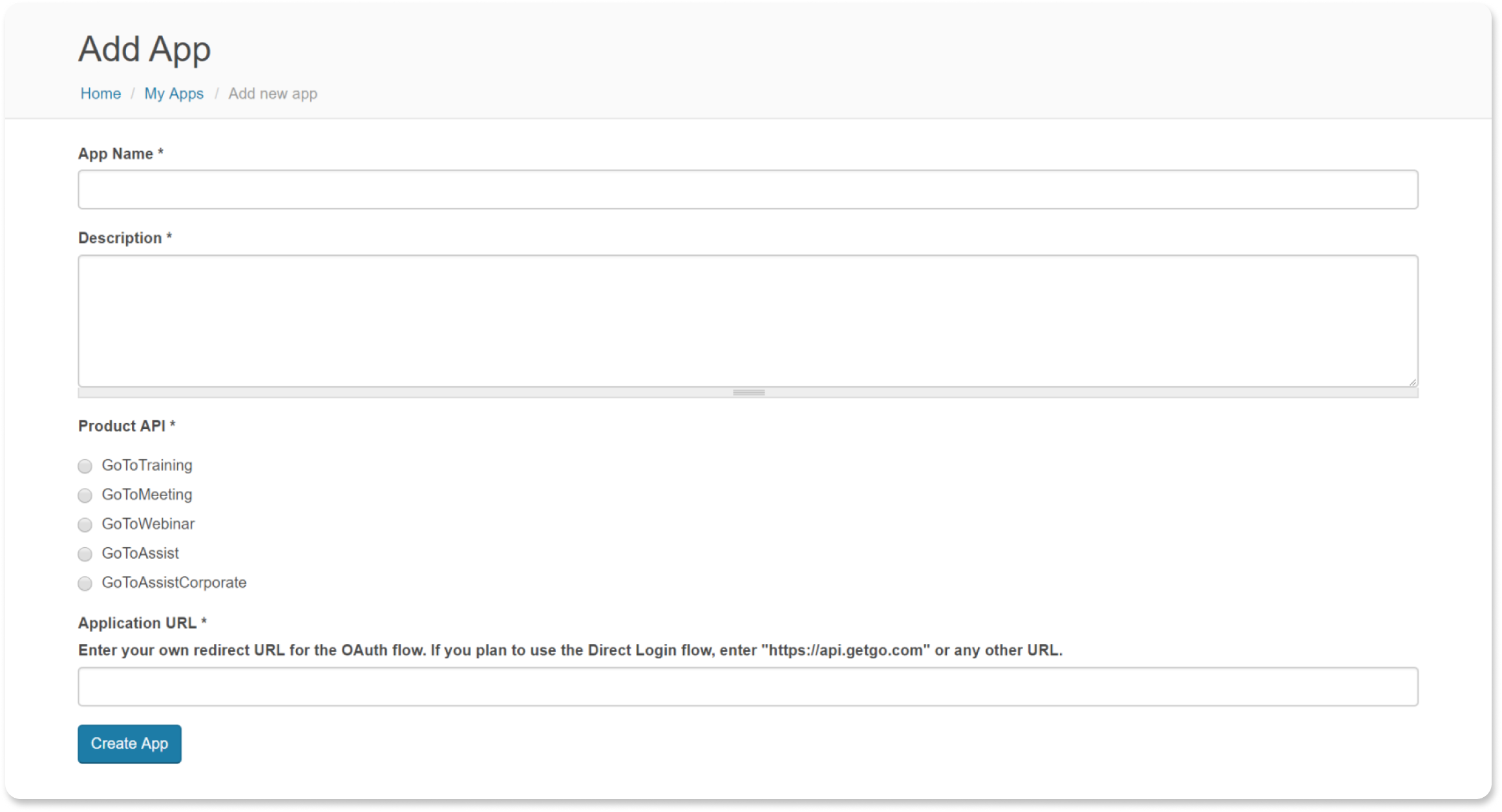Click the 'Product API *' label
1502x812 pixels.
(x=127, y=426)
